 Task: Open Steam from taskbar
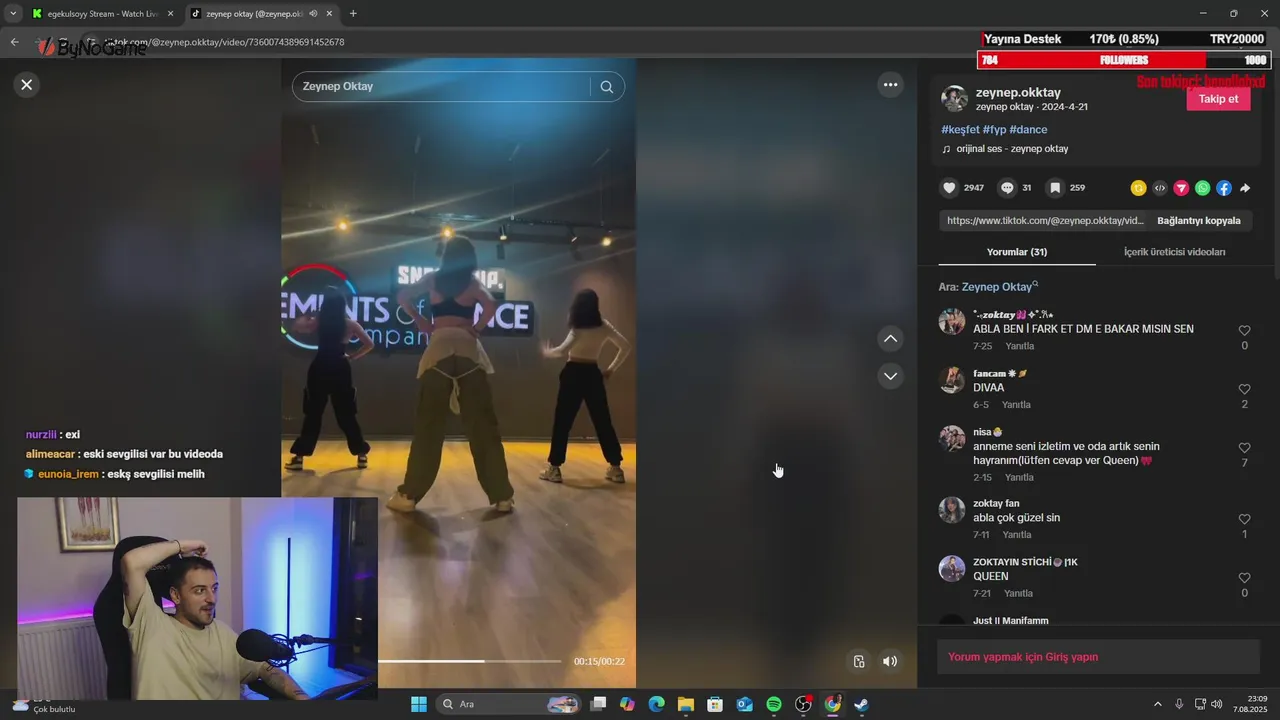click(x=861, y=704)
